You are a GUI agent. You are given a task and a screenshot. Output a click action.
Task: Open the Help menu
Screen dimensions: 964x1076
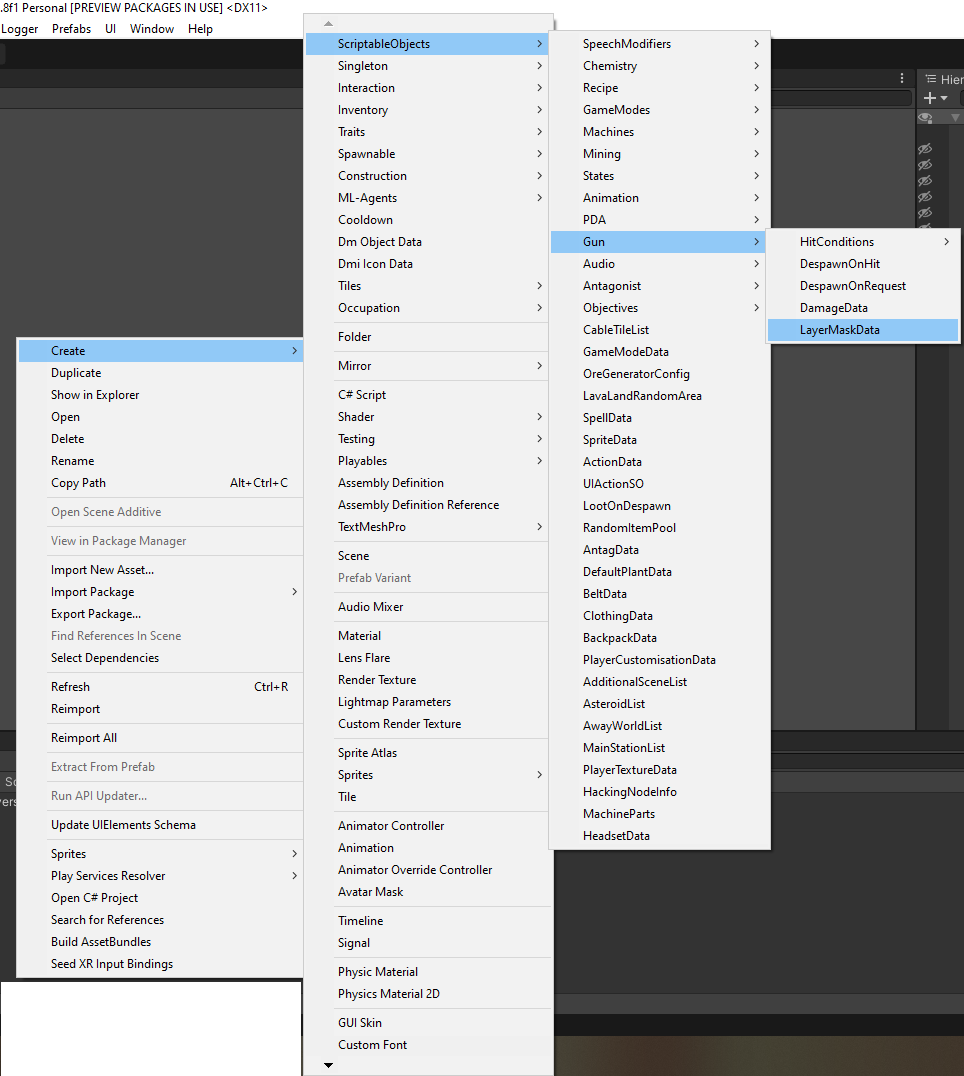pyautogui.click(x=200, y=29)
